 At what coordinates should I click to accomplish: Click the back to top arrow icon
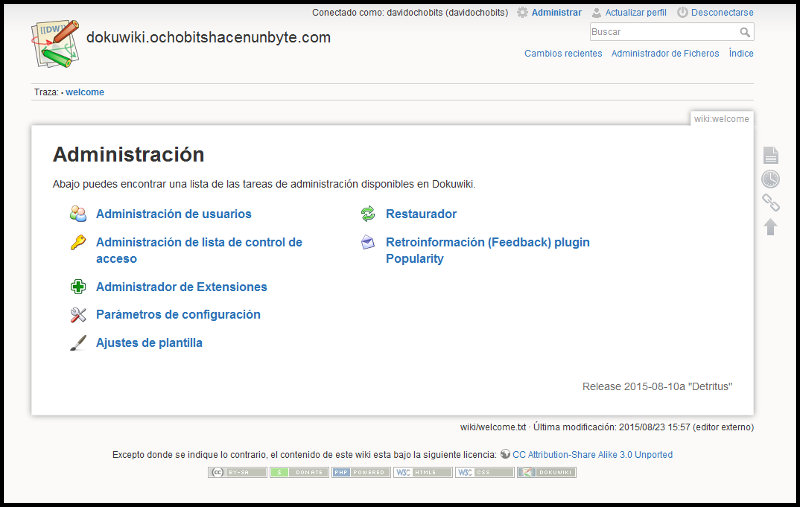click(x=770, y=227)
